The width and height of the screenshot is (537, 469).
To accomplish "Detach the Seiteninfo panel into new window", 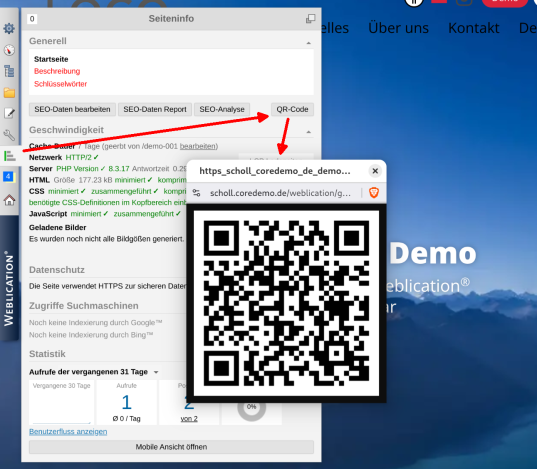I will point(310,18).
